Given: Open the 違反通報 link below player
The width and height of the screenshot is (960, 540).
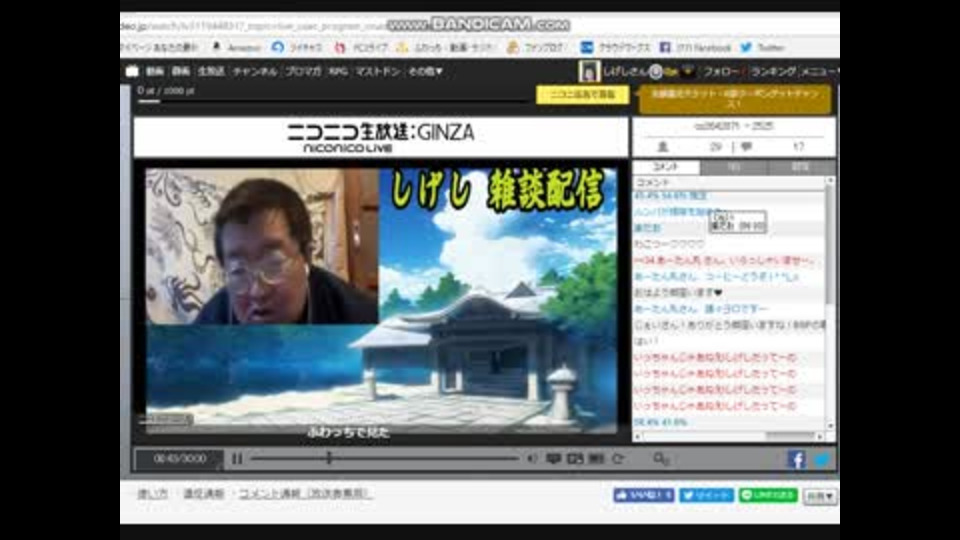Looking at the screenshot, I should [x=204, y=493].
